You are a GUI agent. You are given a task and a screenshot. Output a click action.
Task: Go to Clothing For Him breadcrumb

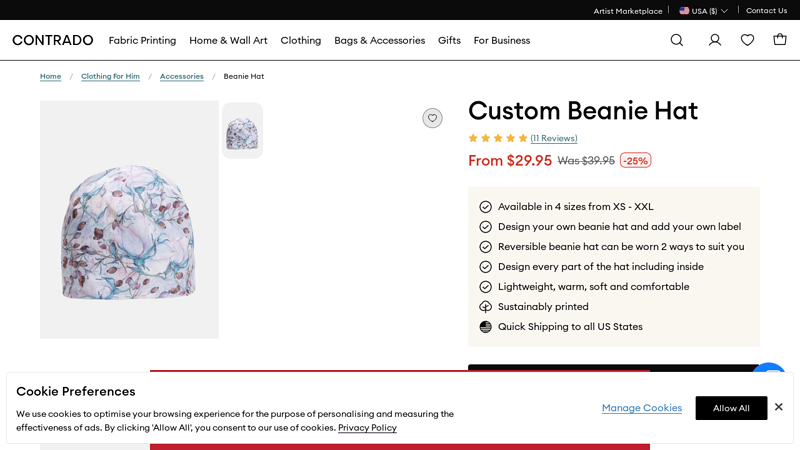[110, 76]
